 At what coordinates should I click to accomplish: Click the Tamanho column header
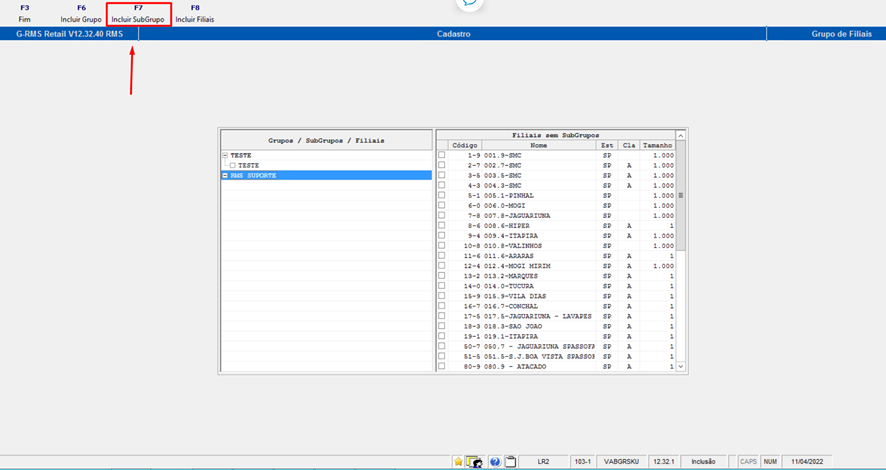tap(658, 145)
